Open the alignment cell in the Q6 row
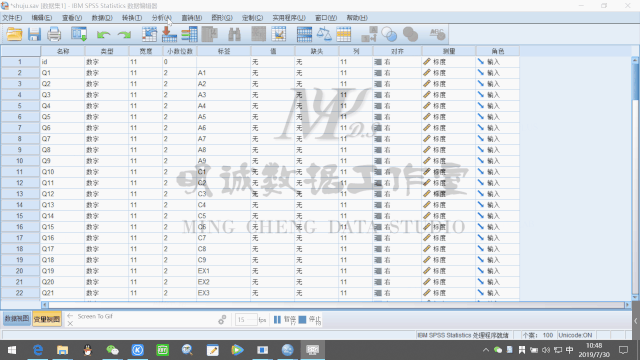This screenshot has height=360, width=640. (x=397, y=128)
